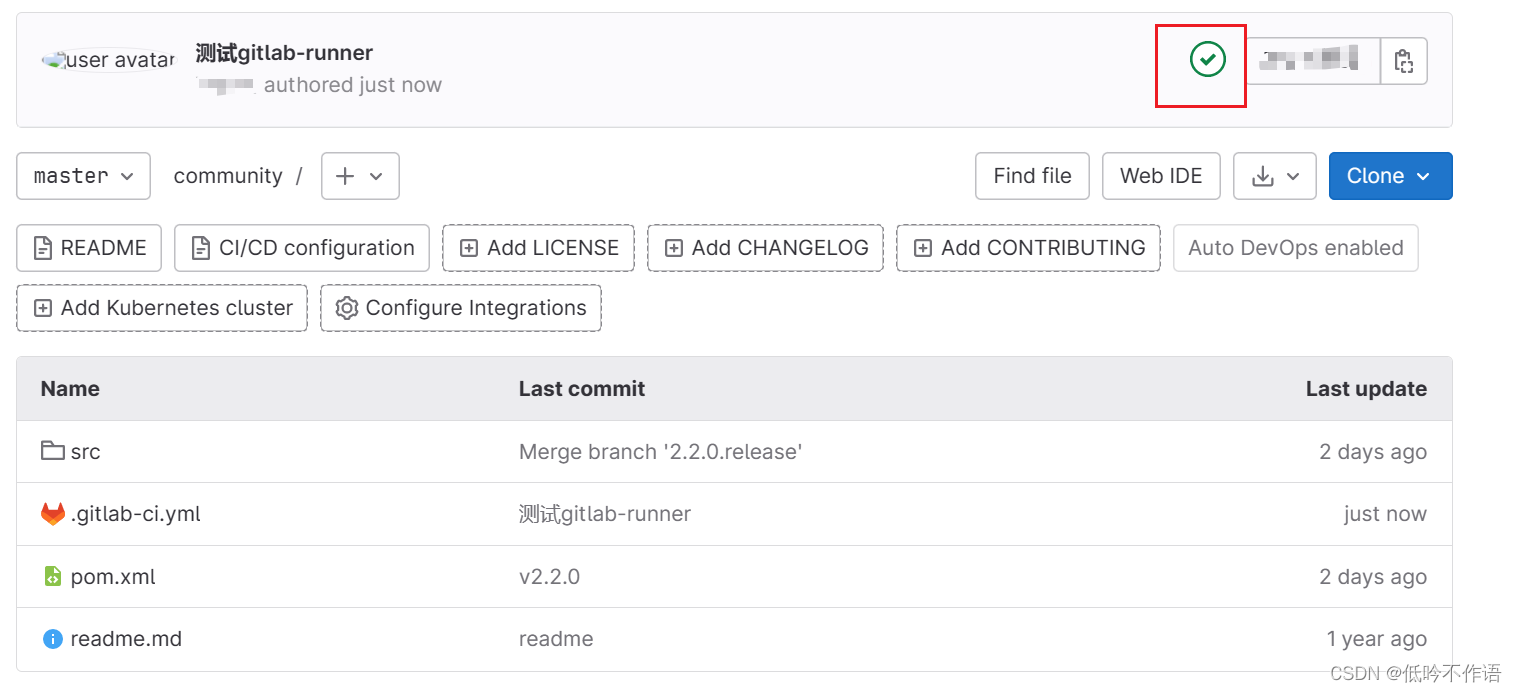Image resolution: width=1517 pixels, height=692 pixels.
Task: Expand the plus dropdown next to the breadcrumb
Action: tap(360, 175)
